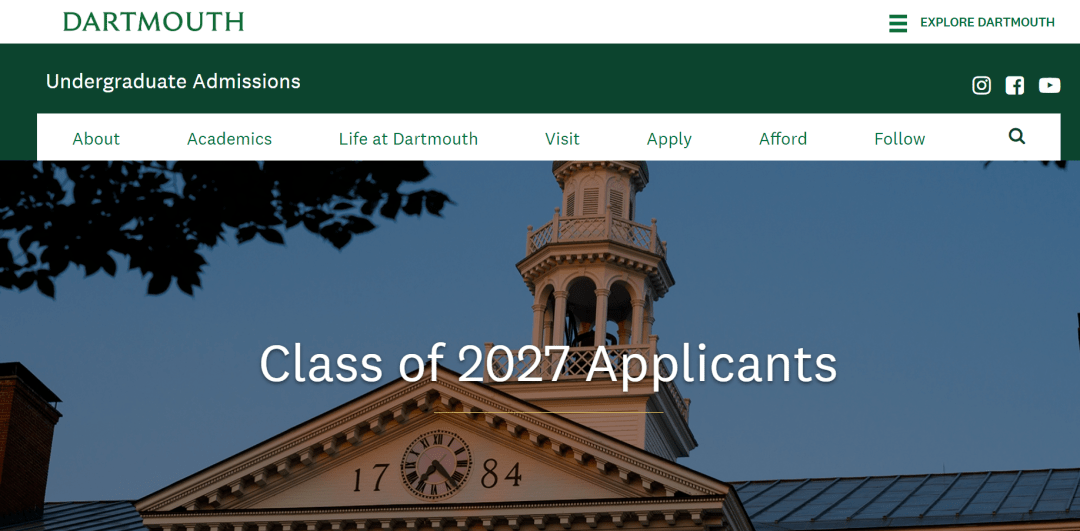Go to Undergraduate Admissions home link
Screen dimensions: 1080x531
[173, 81]
